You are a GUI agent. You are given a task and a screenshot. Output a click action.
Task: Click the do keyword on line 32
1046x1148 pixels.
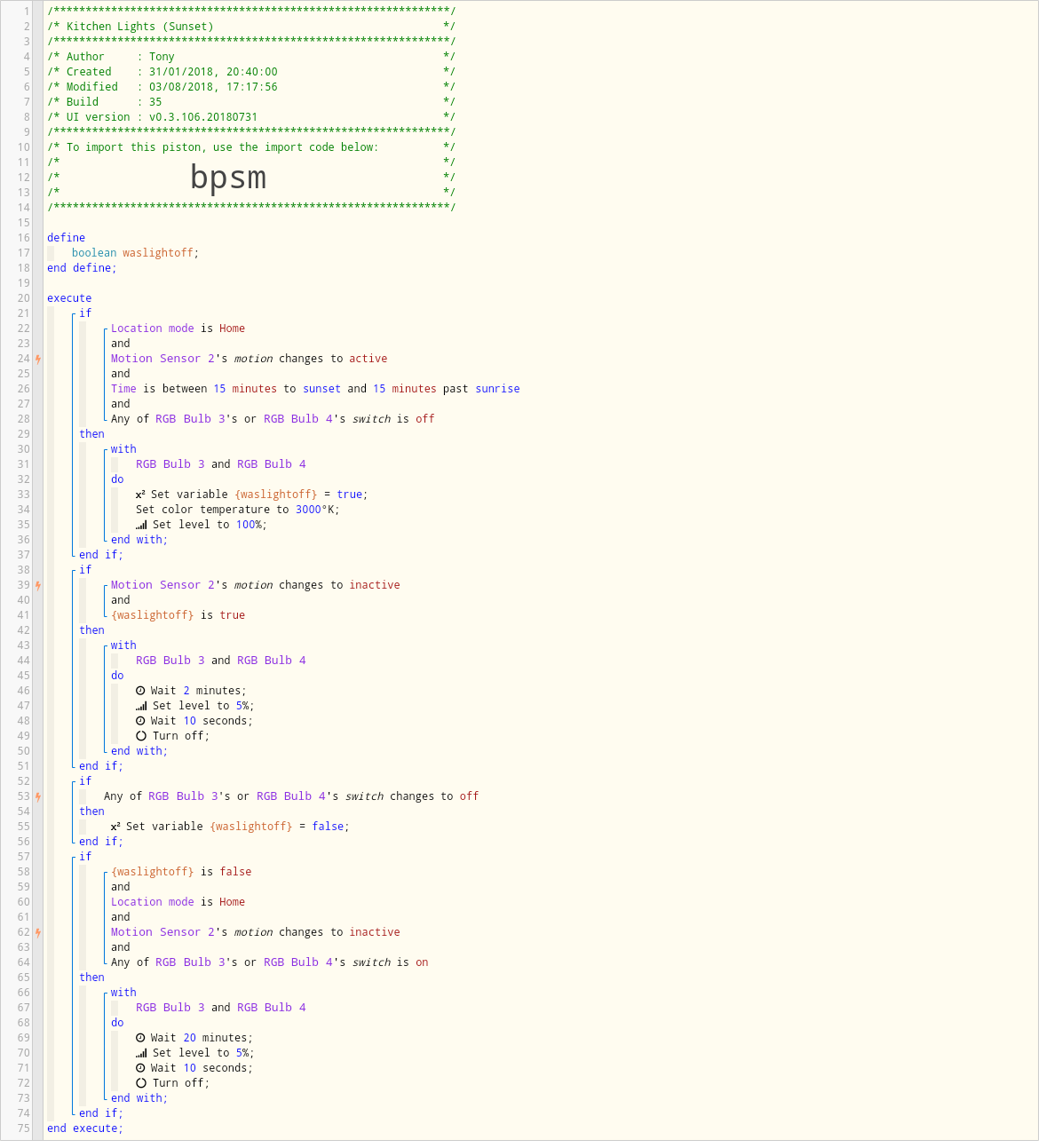[117, 479]
